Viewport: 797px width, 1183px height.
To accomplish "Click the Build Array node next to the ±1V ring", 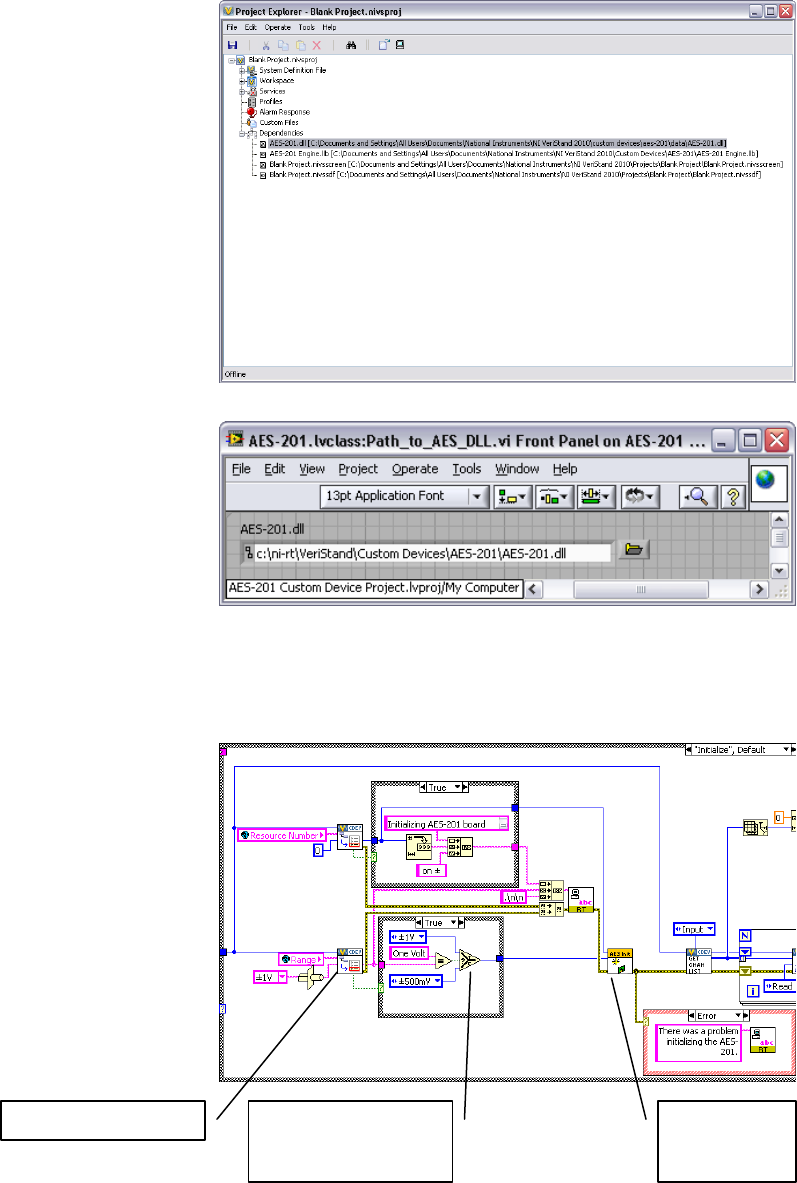I will click(x=310, y=976).
